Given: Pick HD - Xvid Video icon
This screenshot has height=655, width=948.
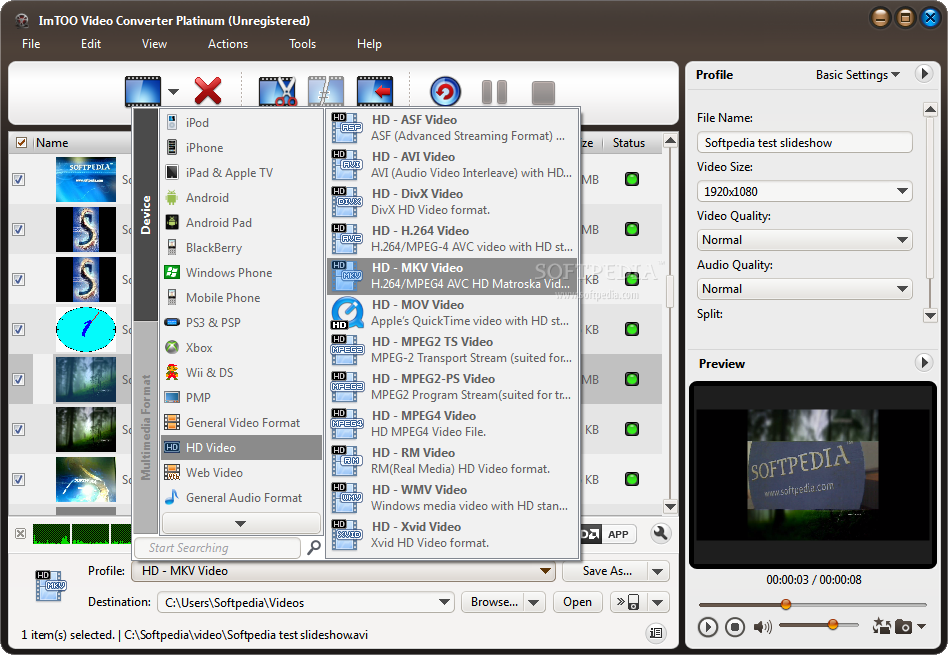Looking at the screenshot, I should click(x=346, y=534).
